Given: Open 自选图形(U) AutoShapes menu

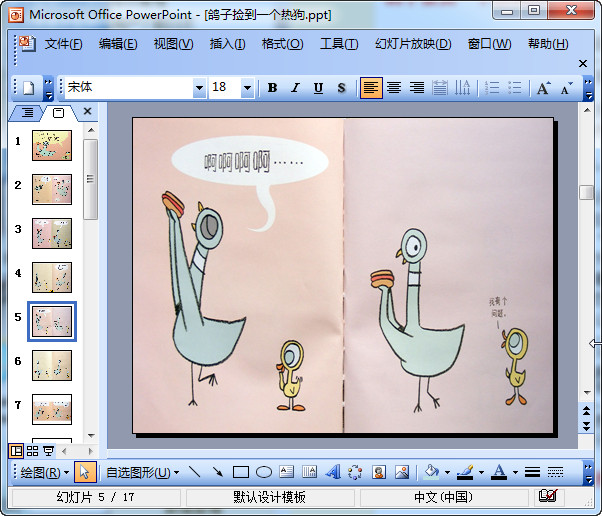Looking at the screenshot, I should [x=142, y=472].
